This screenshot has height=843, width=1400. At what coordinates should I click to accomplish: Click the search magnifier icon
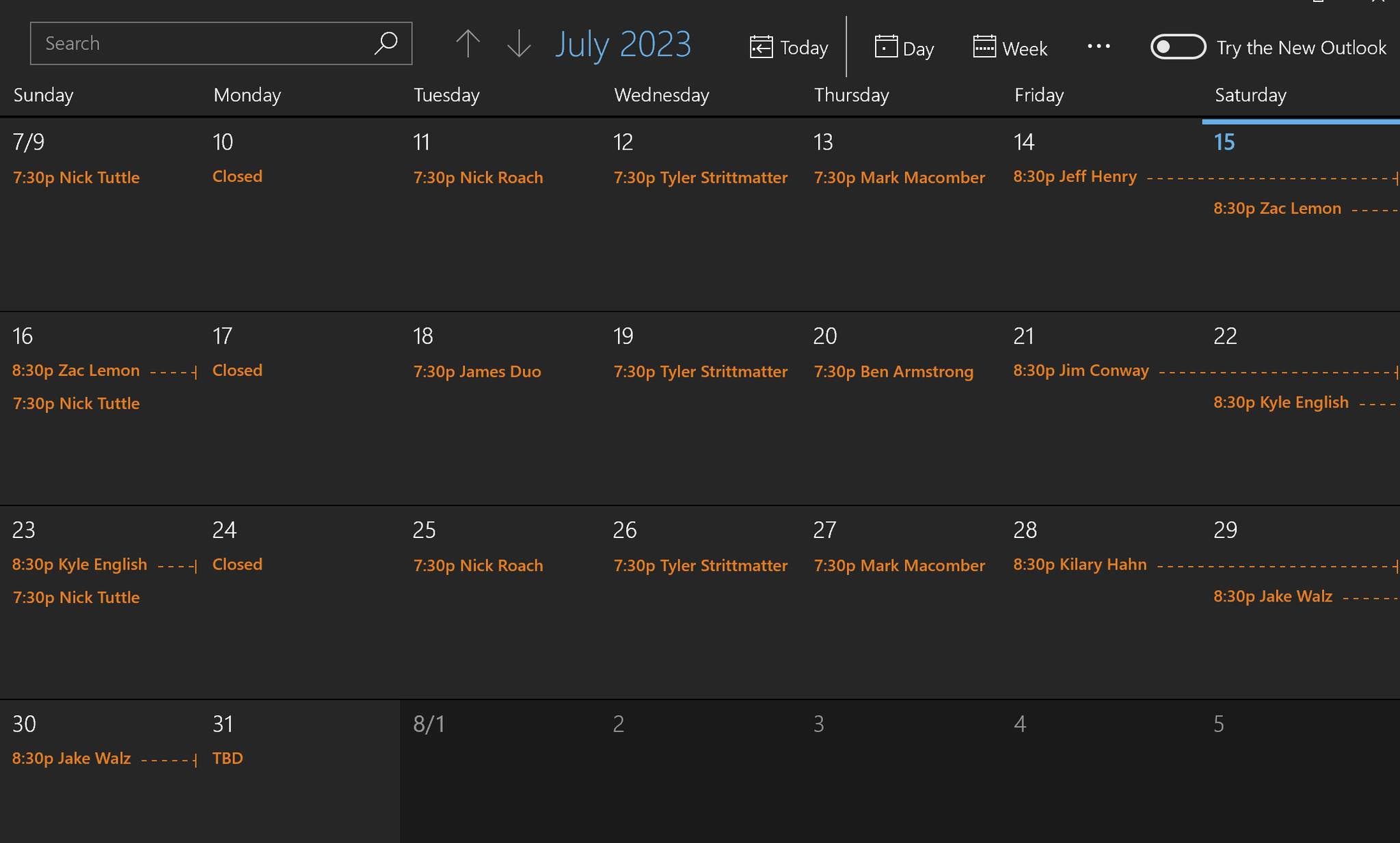coord(386,43)
